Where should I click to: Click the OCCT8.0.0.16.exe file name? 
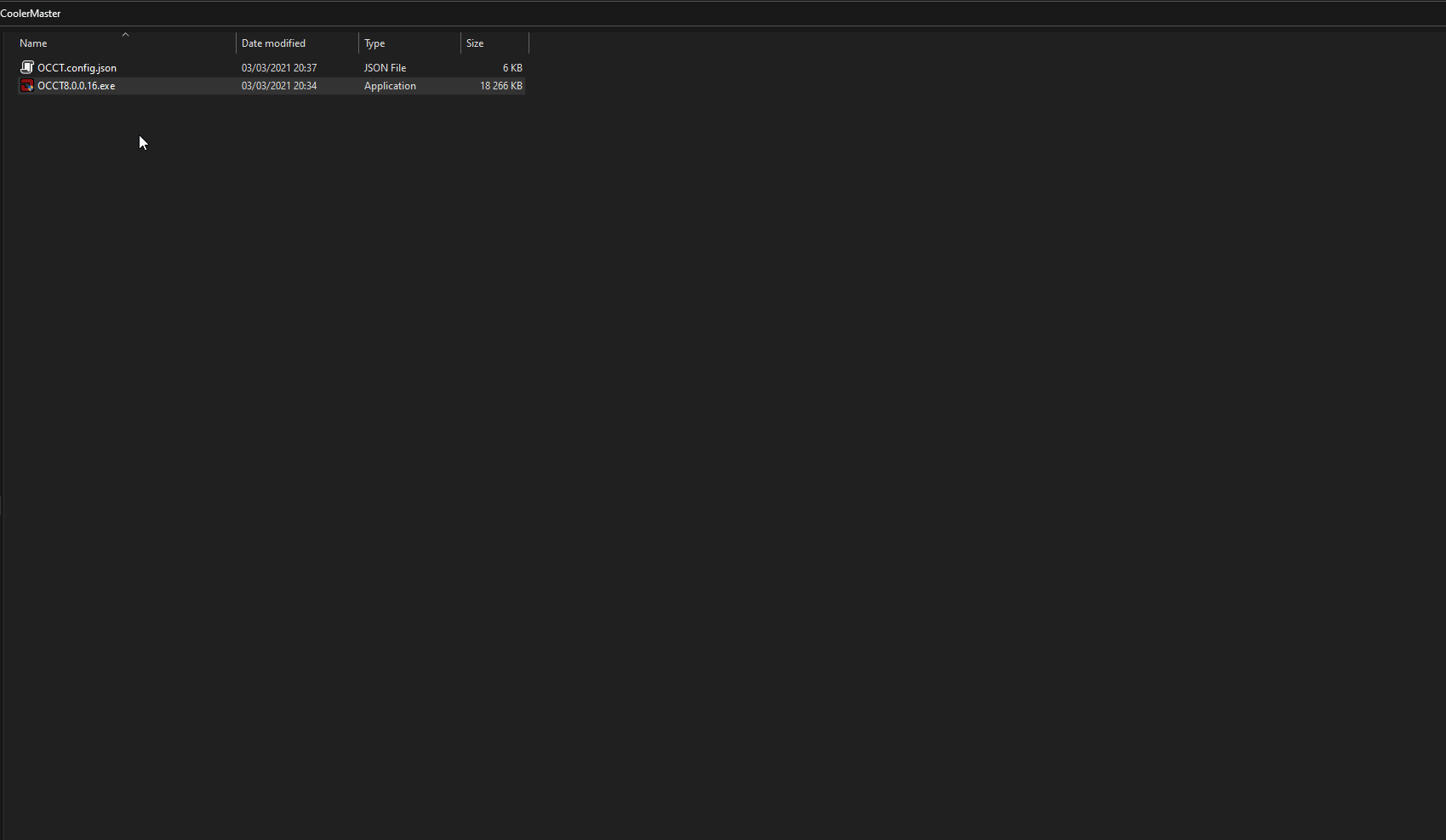76,86
